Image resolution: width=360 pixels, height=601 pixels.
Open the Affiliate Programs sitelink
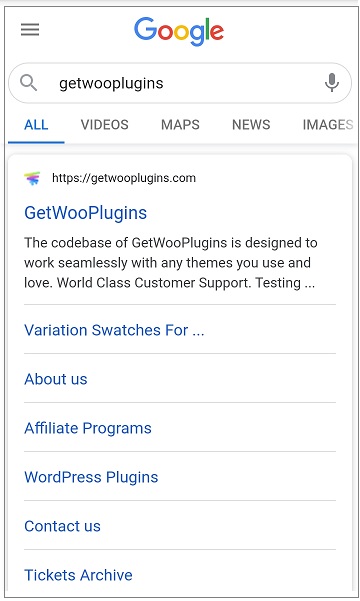tap(88, 428)
